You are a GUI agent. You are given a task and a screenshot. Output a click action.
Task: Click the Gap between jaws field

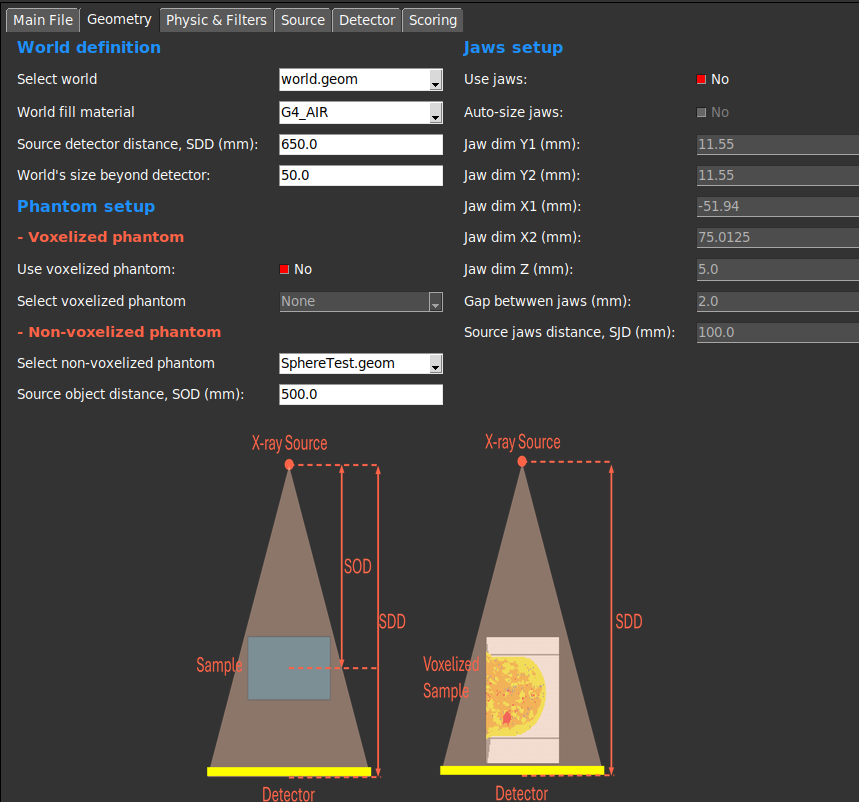[x=777, y=301]
